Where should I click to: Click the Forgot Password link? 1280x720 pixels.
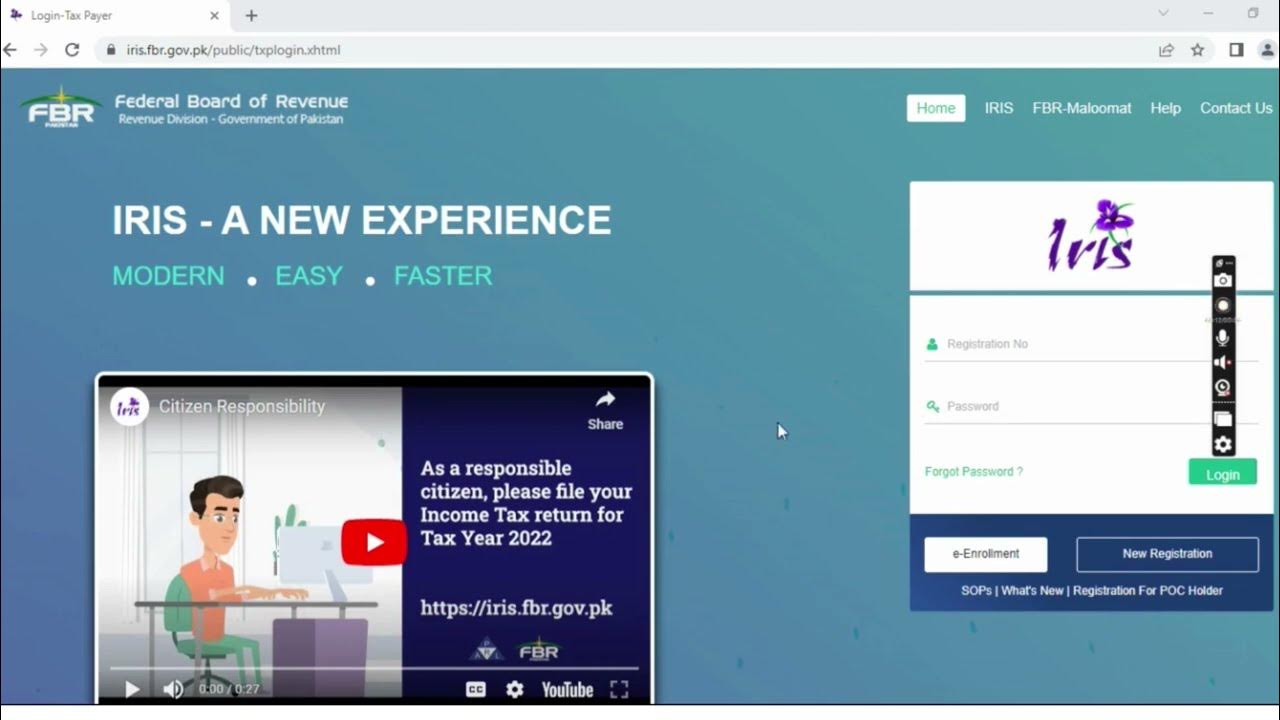pos(974,472)
